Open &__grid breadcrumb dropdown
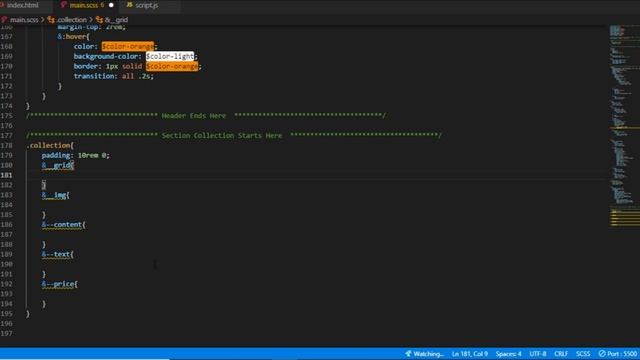This screenshot has height=360, width=640. pyautogui.click(x=116, y=20)
